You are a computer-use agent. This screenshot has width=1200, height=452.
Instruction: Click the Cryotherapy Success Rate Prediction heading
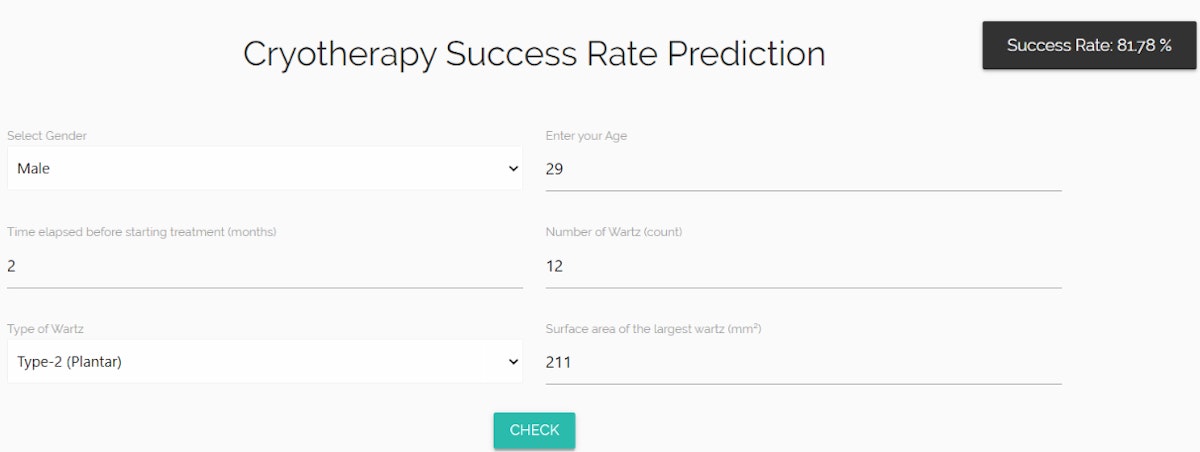(x=534, y=54)
